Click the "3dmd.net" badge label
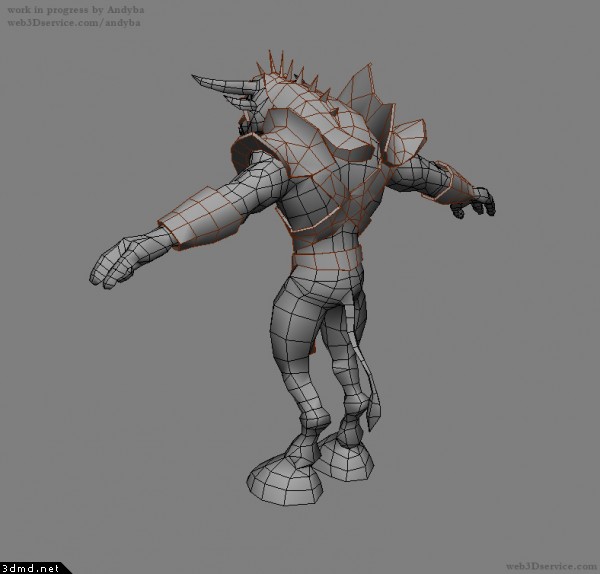The image size is (600, 574). click(x=30, y=568)
